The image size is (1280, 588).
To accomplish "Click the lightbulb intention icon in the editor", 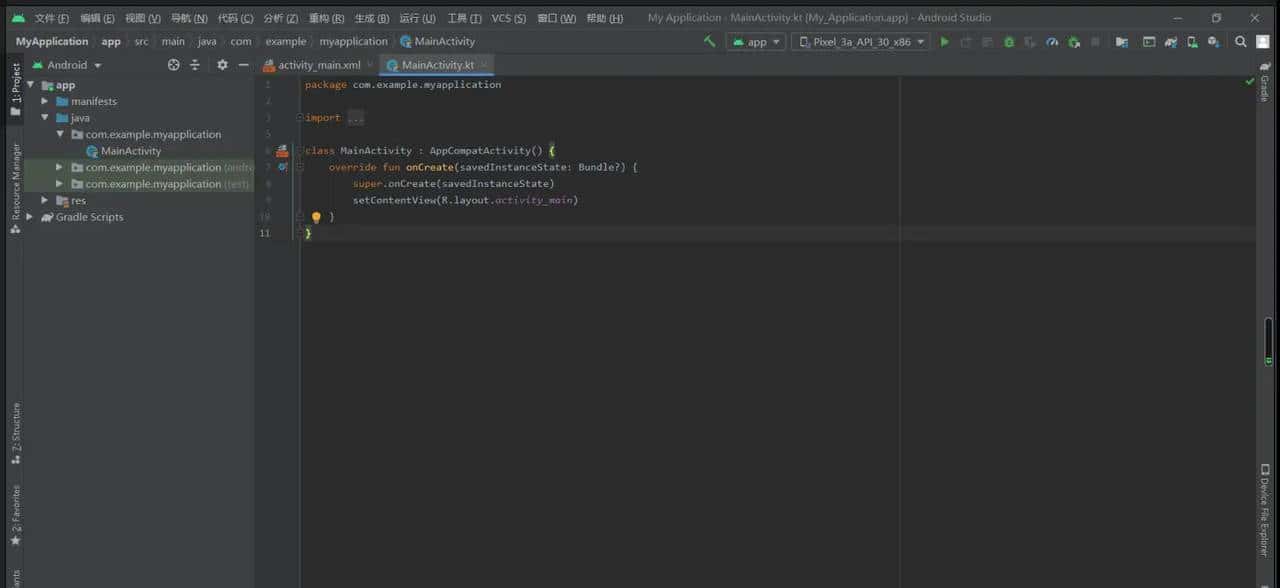I will click(316, 216).
